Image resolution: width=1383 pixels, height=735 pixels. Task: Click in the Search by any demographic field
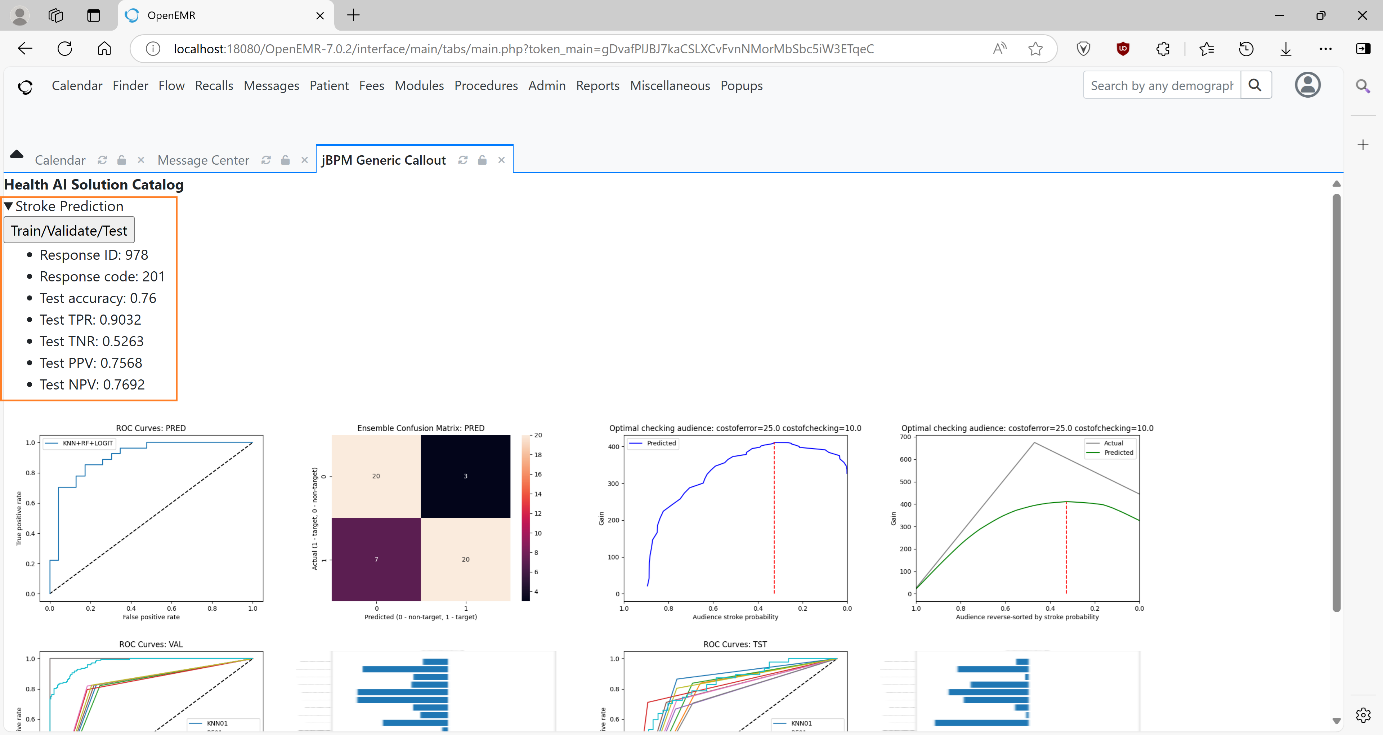point(1160,85)
